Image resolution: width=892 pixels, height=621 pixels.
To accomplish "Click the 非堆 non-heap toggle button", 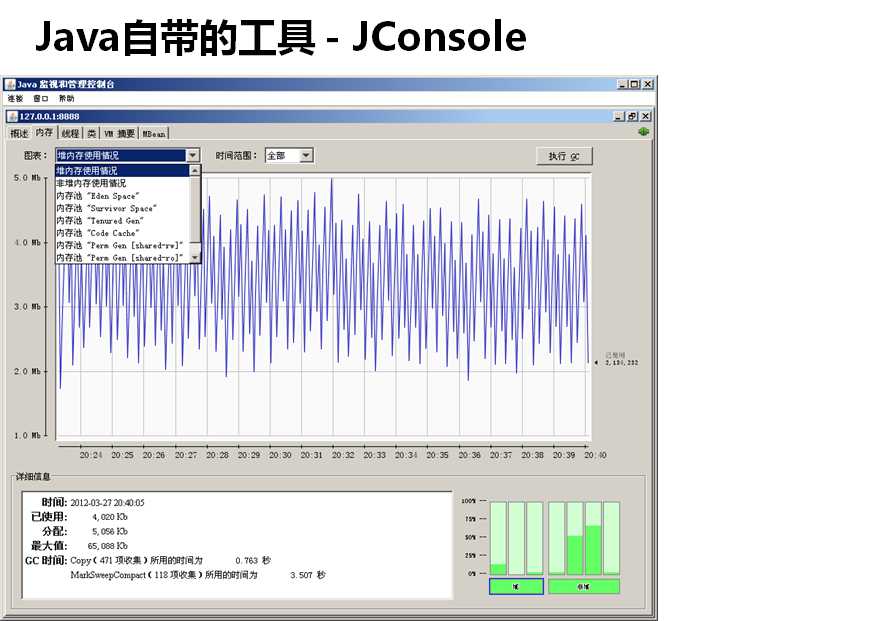I will click(584, 586).
